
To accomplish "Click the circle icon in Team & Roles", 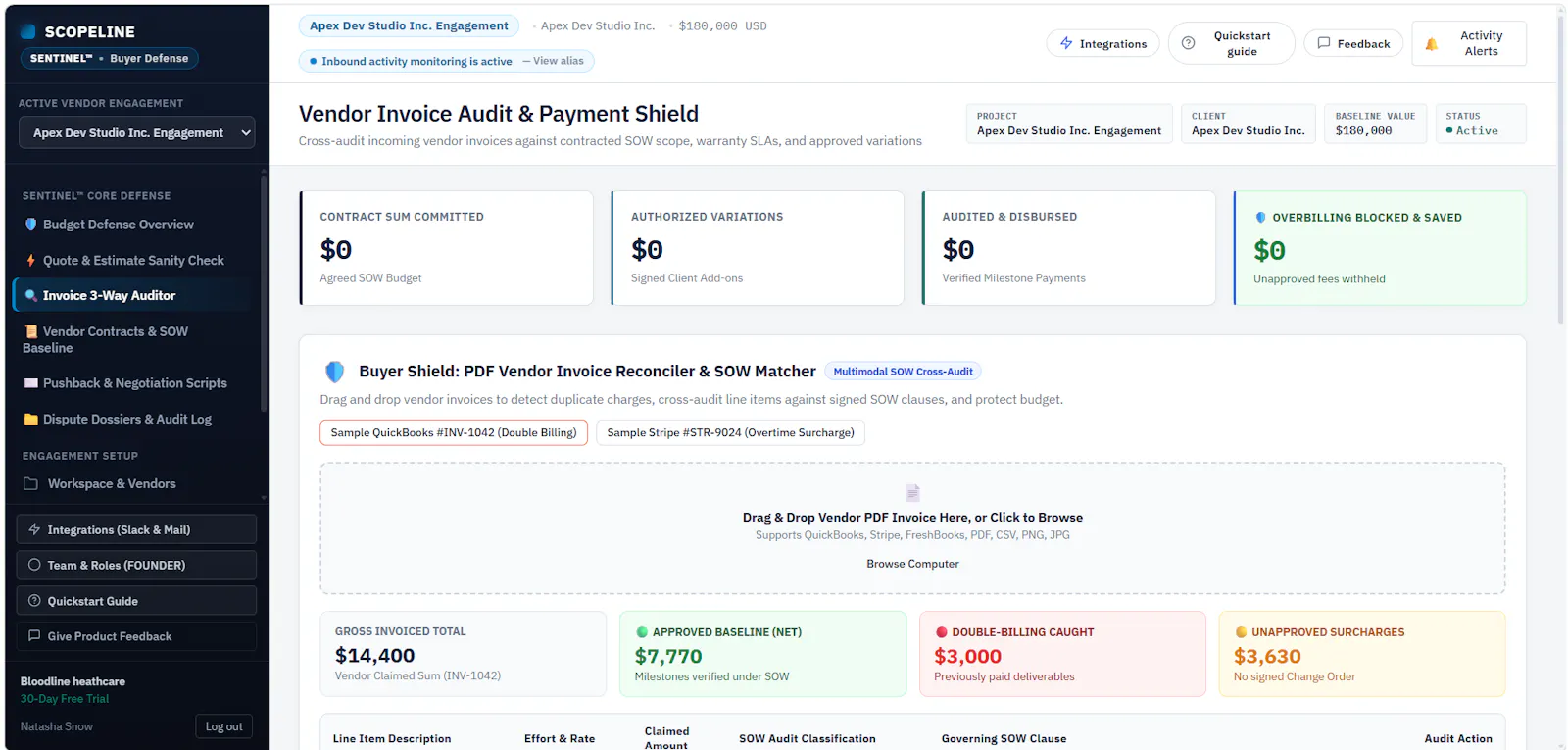I will coord(34,565).
